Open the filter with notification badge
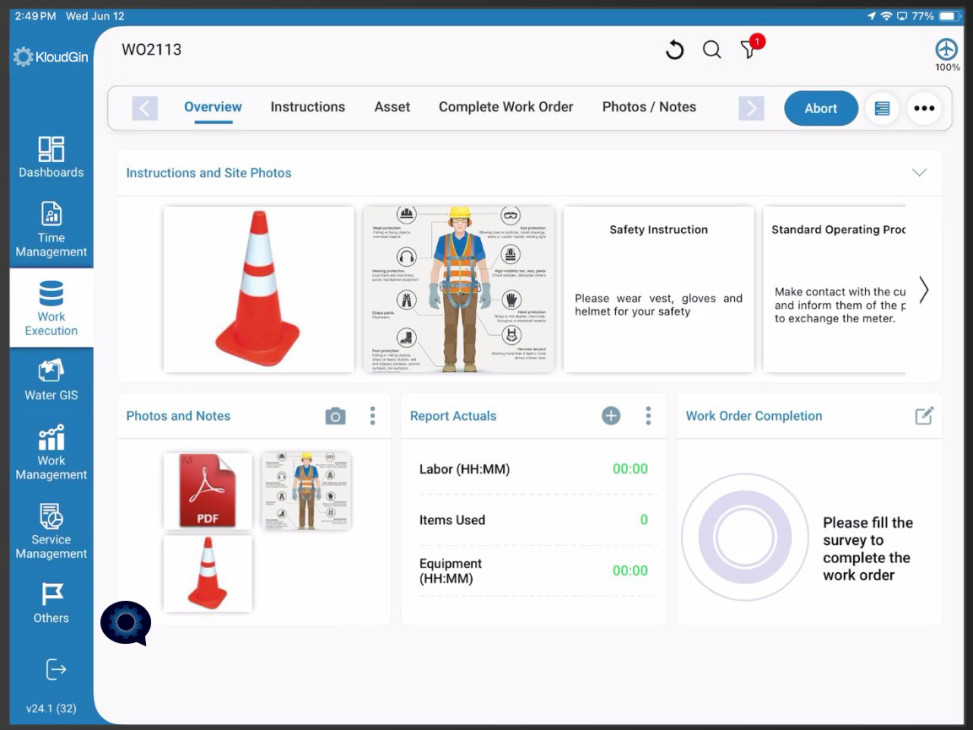Screen dimensions: 973x730 click(x=749, y=48)
